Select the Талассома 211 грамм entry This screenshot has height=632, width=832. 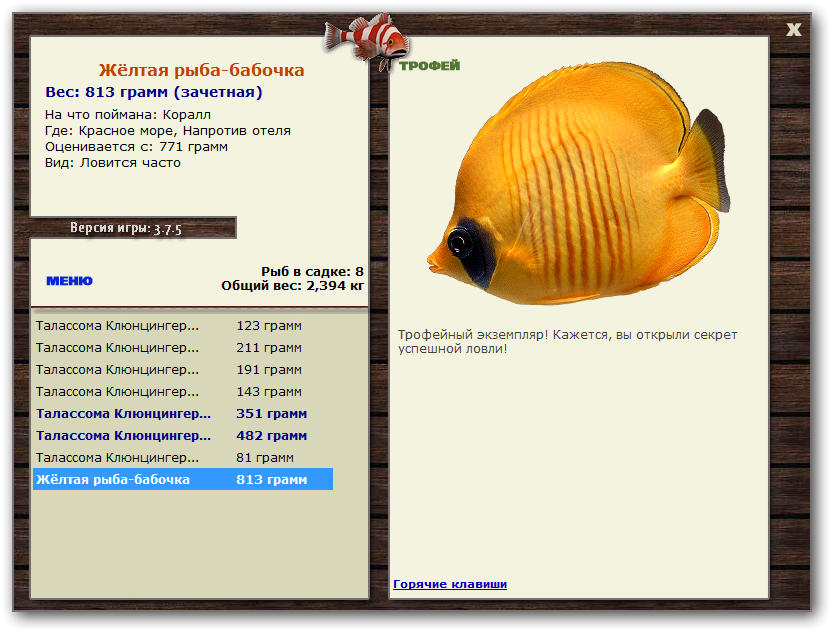click(183, 348)
